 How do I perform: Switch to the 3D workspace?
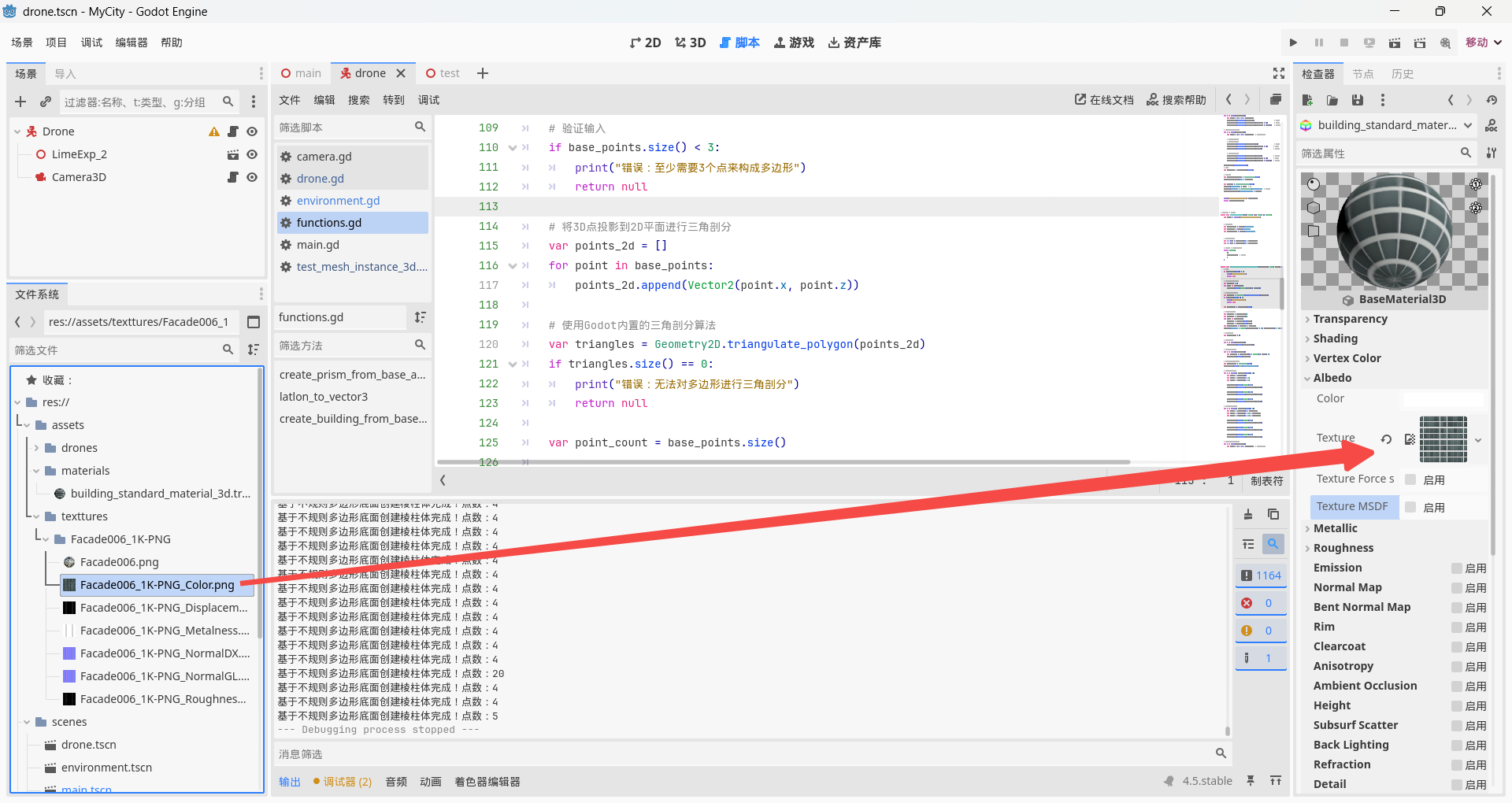690,43
